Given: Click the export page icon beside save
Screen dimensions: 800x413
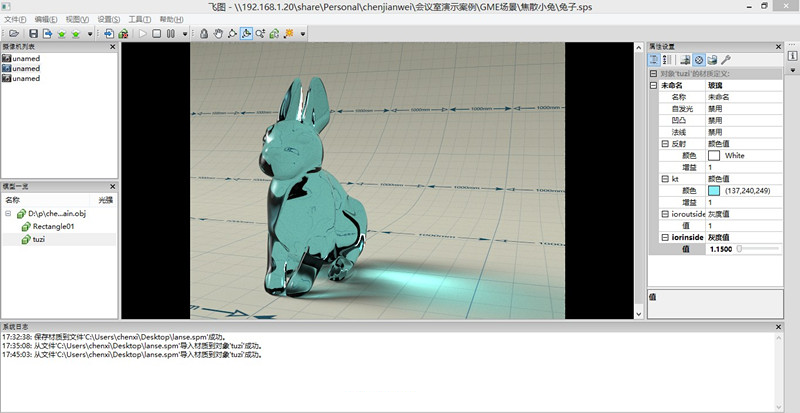Looking at the screenshot, I should (x=47, y=34).
